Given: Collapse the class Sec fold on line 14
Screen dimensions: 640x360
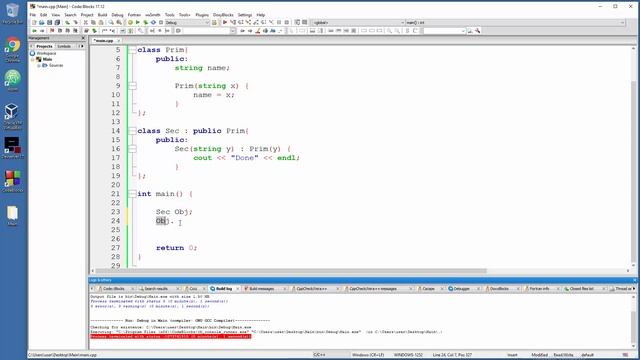Looking at the screenshot, I should click(132, 131).
